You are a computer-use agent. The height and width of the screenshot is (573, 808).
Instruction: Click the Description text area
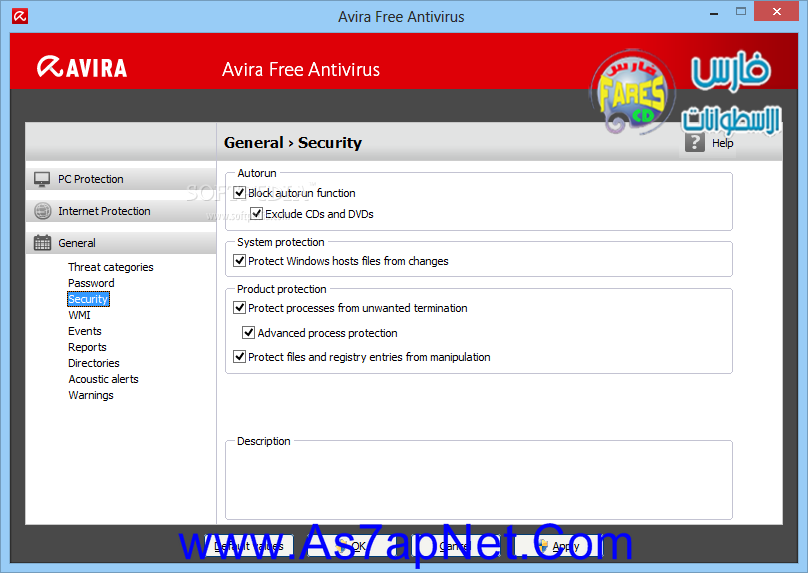[x=479, y=482]
